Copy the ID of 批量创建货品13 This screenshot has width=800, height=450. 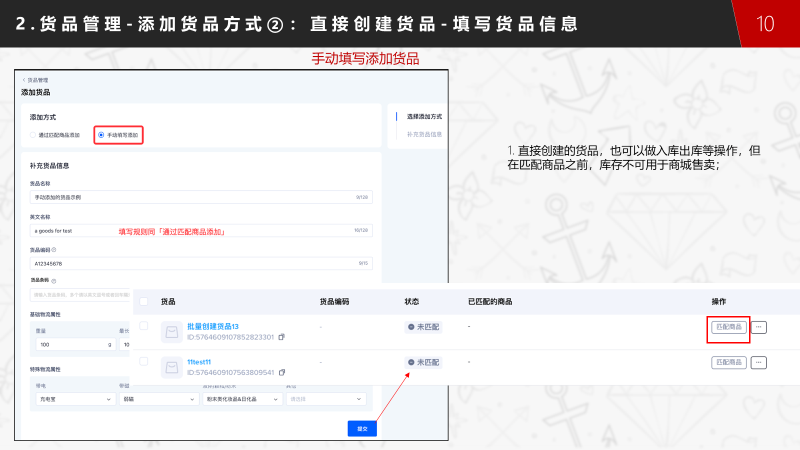point(281,337)
